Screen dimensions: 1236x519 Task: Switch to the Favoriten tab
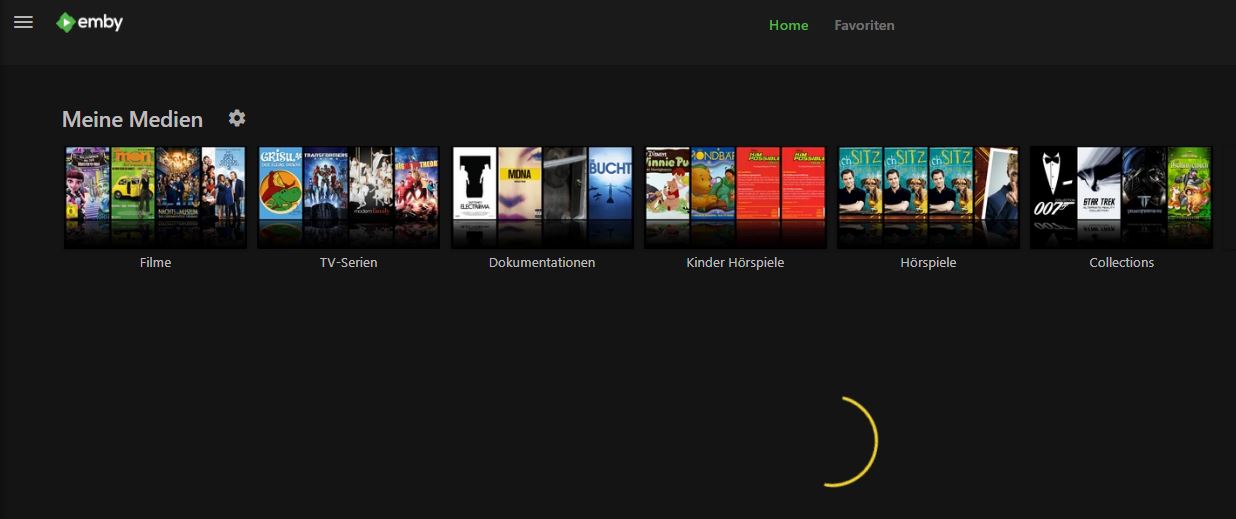(864, 25)
